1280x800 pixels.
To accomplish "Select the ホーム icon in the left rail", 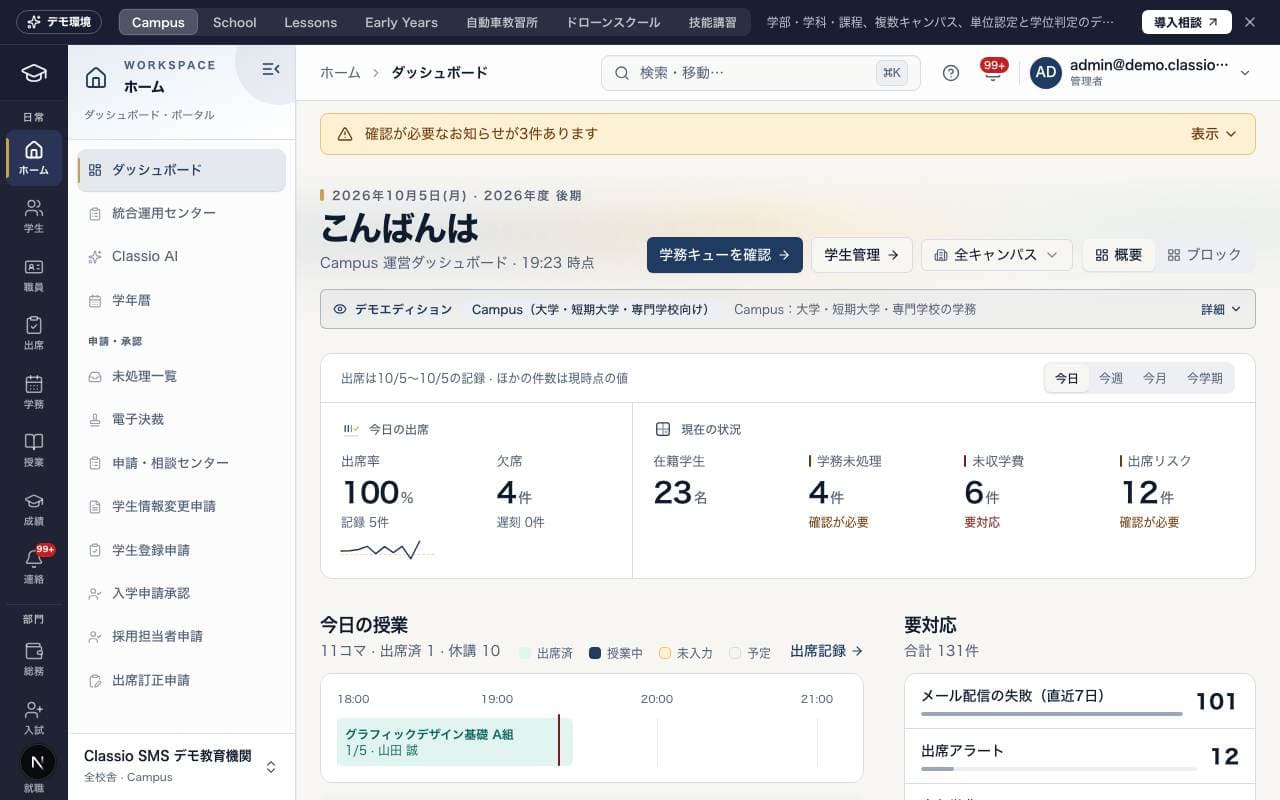I will (34, 158).
